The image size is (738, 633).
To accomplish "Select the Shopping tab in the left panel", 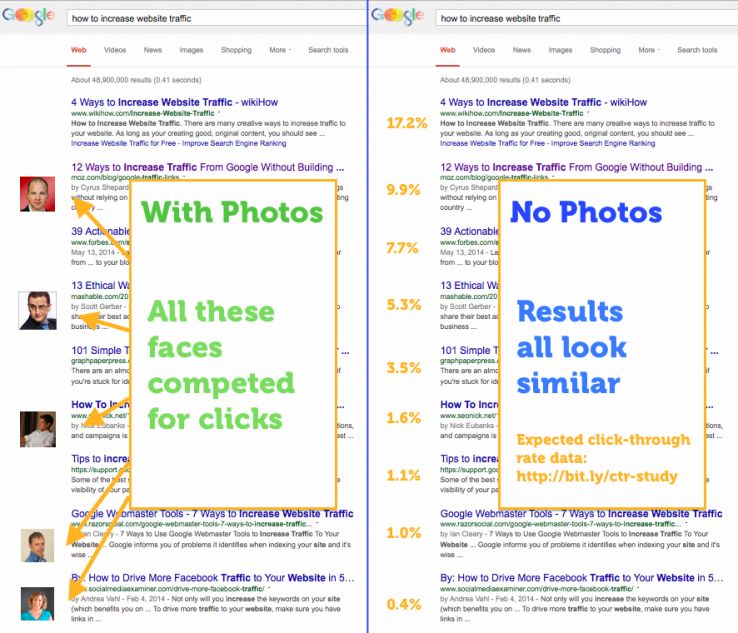I will click(236, 50).
